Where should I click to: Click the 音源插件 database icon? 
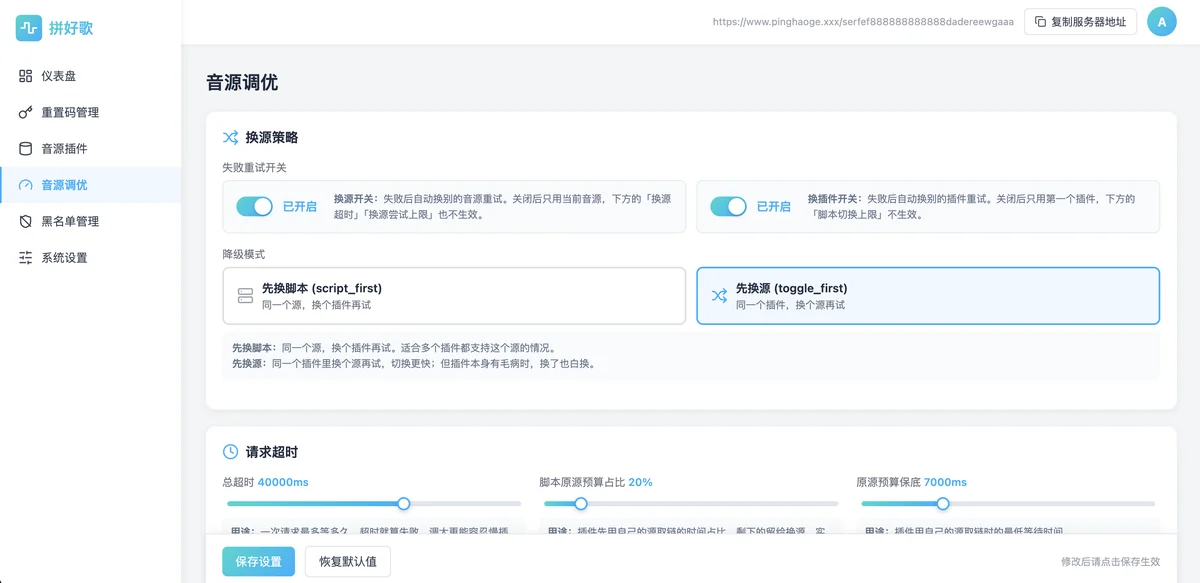26,149
